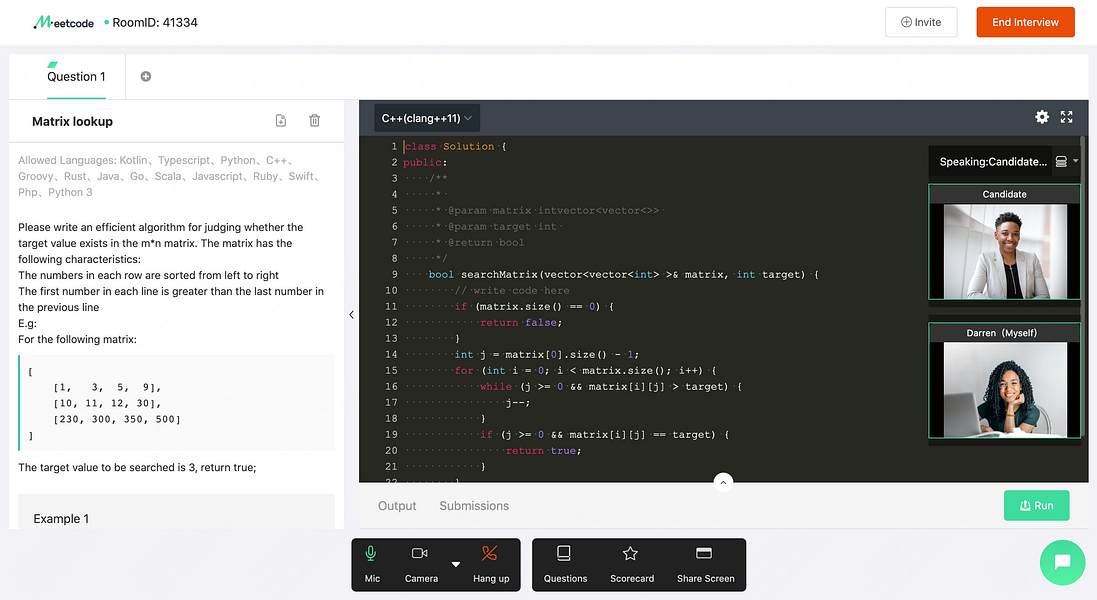This screenshot has height=600, width=1097.
Task: Click End Interview button
Action: point(1025,22)
